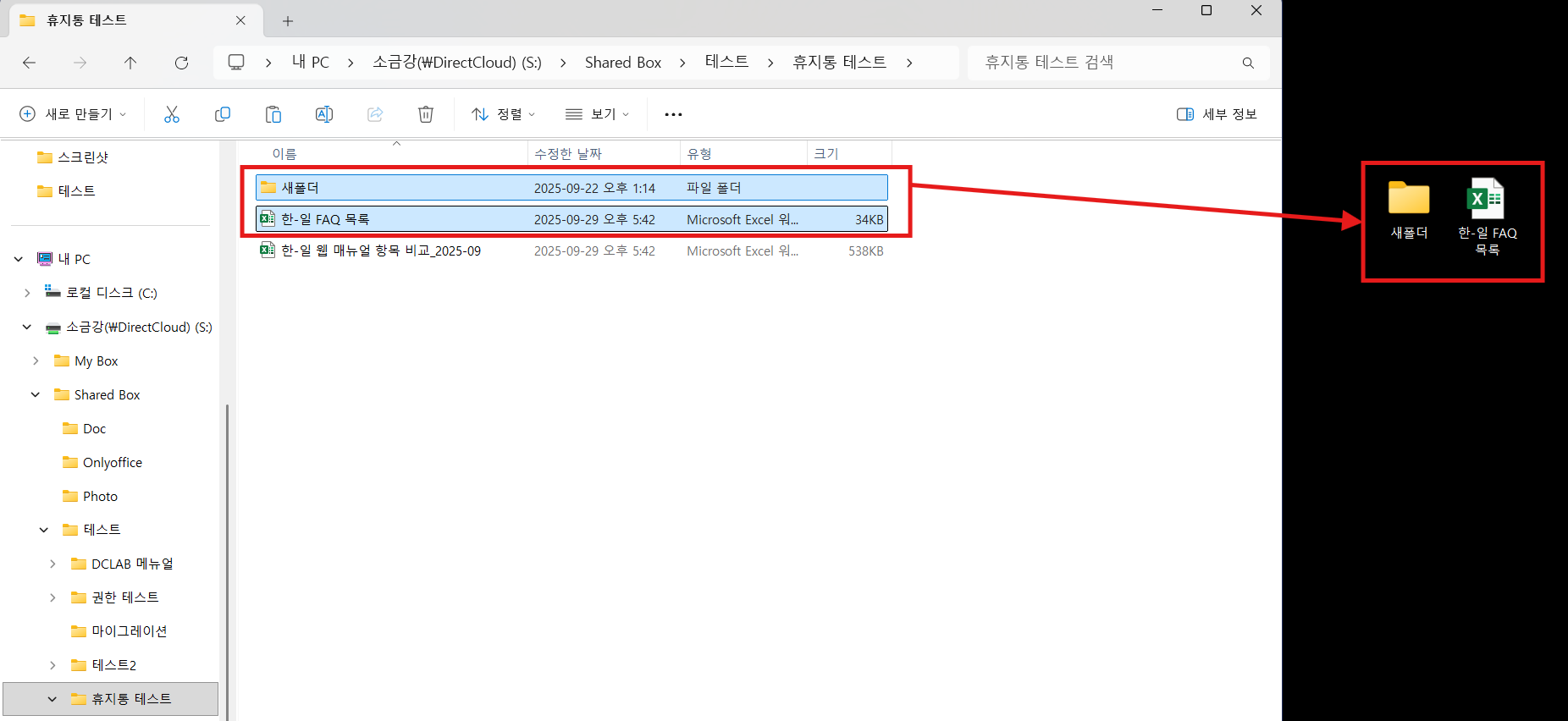
Task: Open the 정렬 sort dropdown
Action: point(504,114)
